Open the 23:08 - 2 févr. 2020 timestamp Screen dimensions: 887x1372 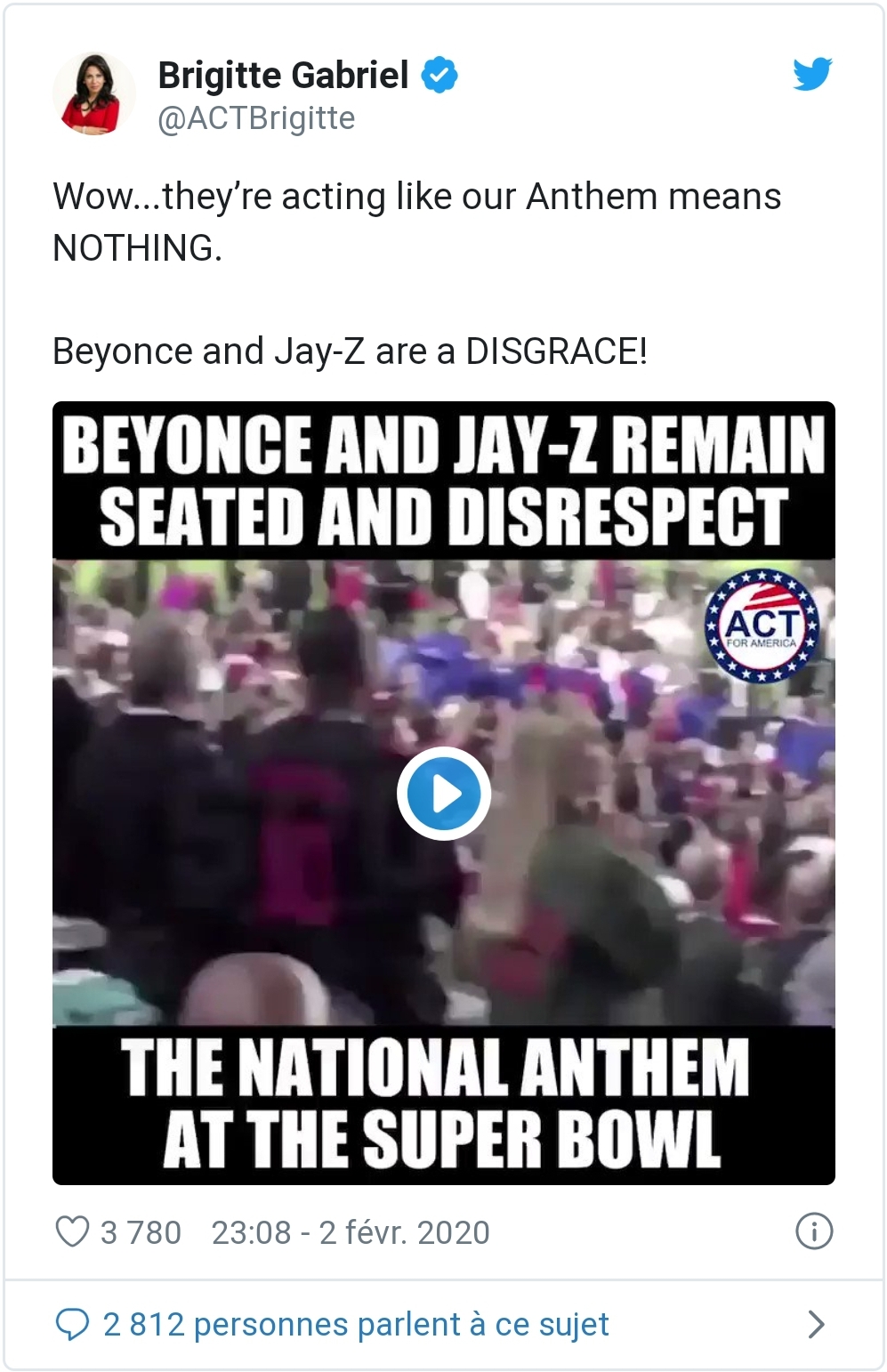click(x=351, y=1233)
